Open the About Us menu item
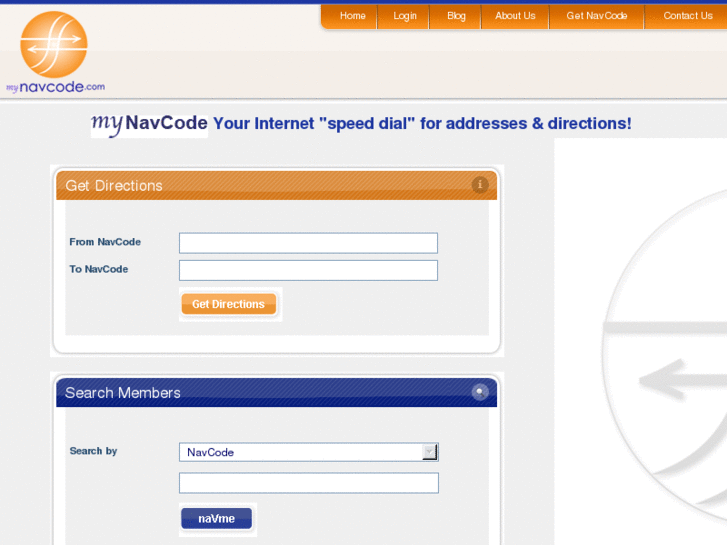 click(x=515, y=16)
